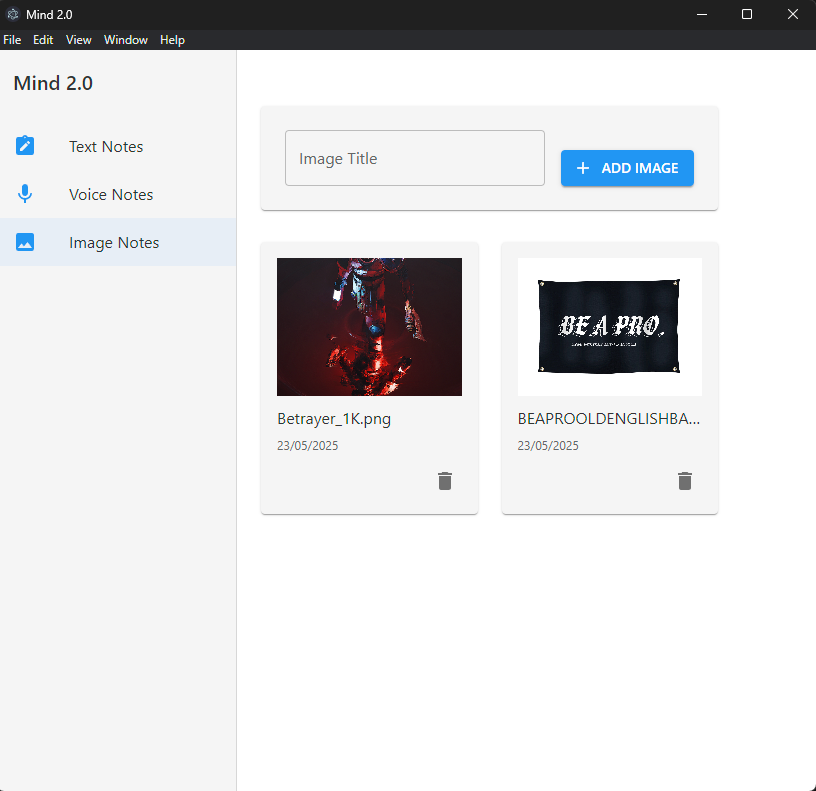Screen dimensions: 816x791
Task: Click trash icon on BEAPROOLDENGLISH card
Action: [x=685, y=481]
